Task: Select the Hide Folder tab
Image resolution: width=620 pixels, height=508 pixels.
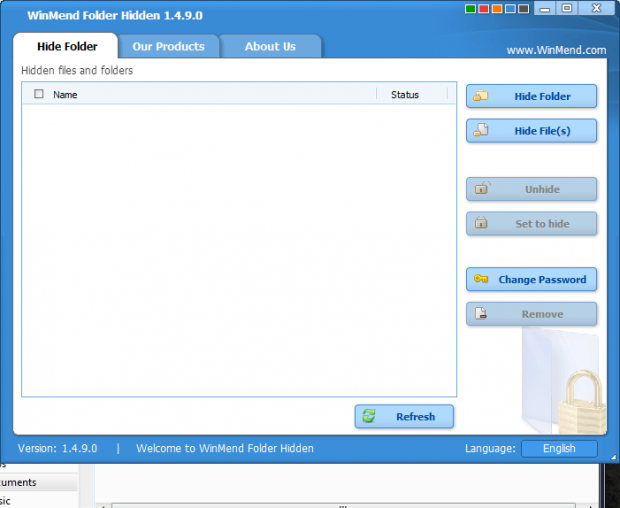Action: (67, 46)
